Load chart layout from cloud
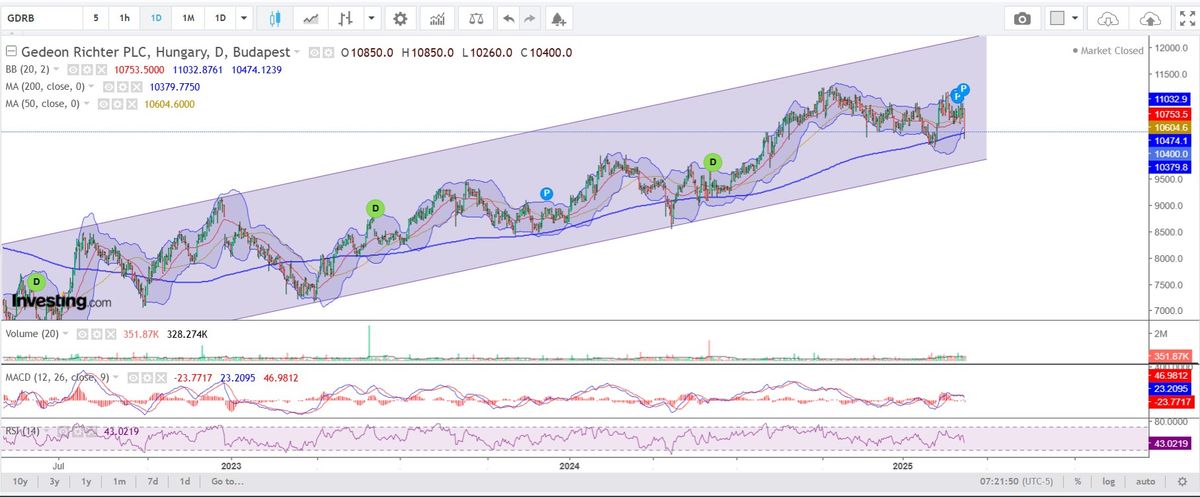 (1108, 19)
